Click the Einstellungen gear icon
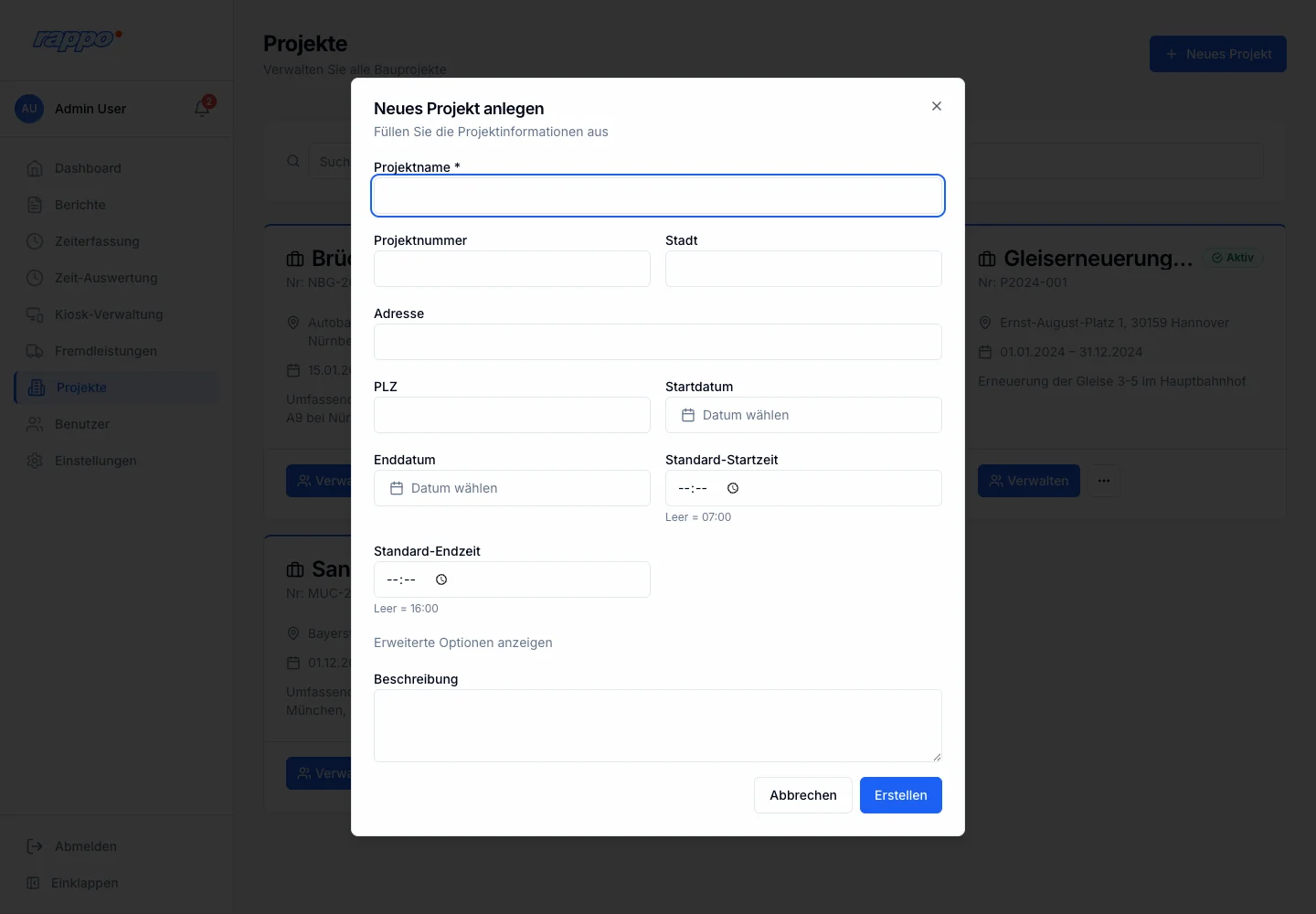The width and height of the screenshot is (1316, 914). pos(35,461)
